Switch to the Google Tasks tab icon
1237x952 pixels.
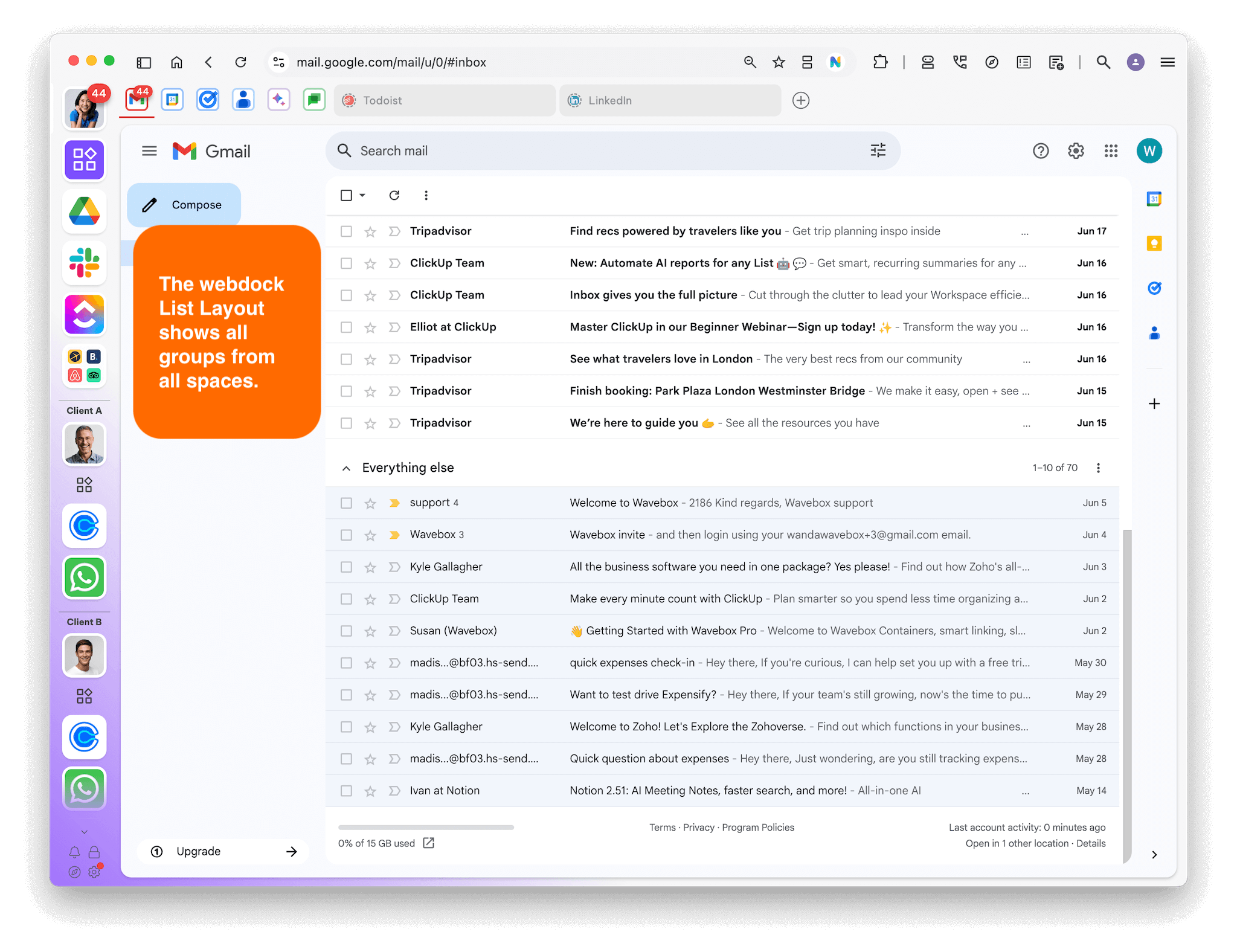208,100
